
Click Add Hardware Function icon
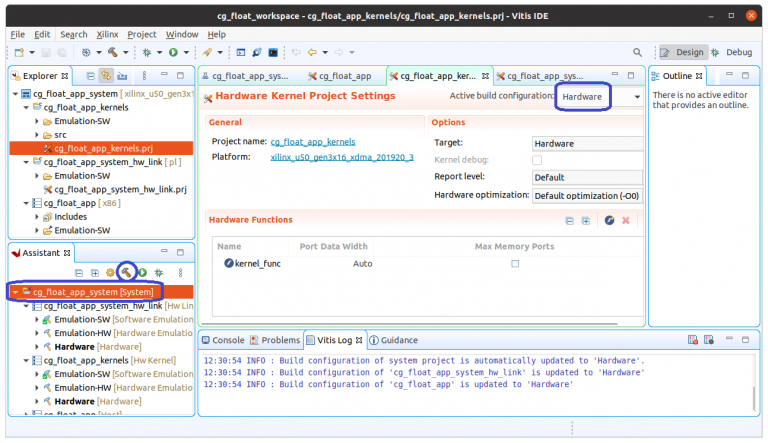pyautogui.click(x=609, y=220)
